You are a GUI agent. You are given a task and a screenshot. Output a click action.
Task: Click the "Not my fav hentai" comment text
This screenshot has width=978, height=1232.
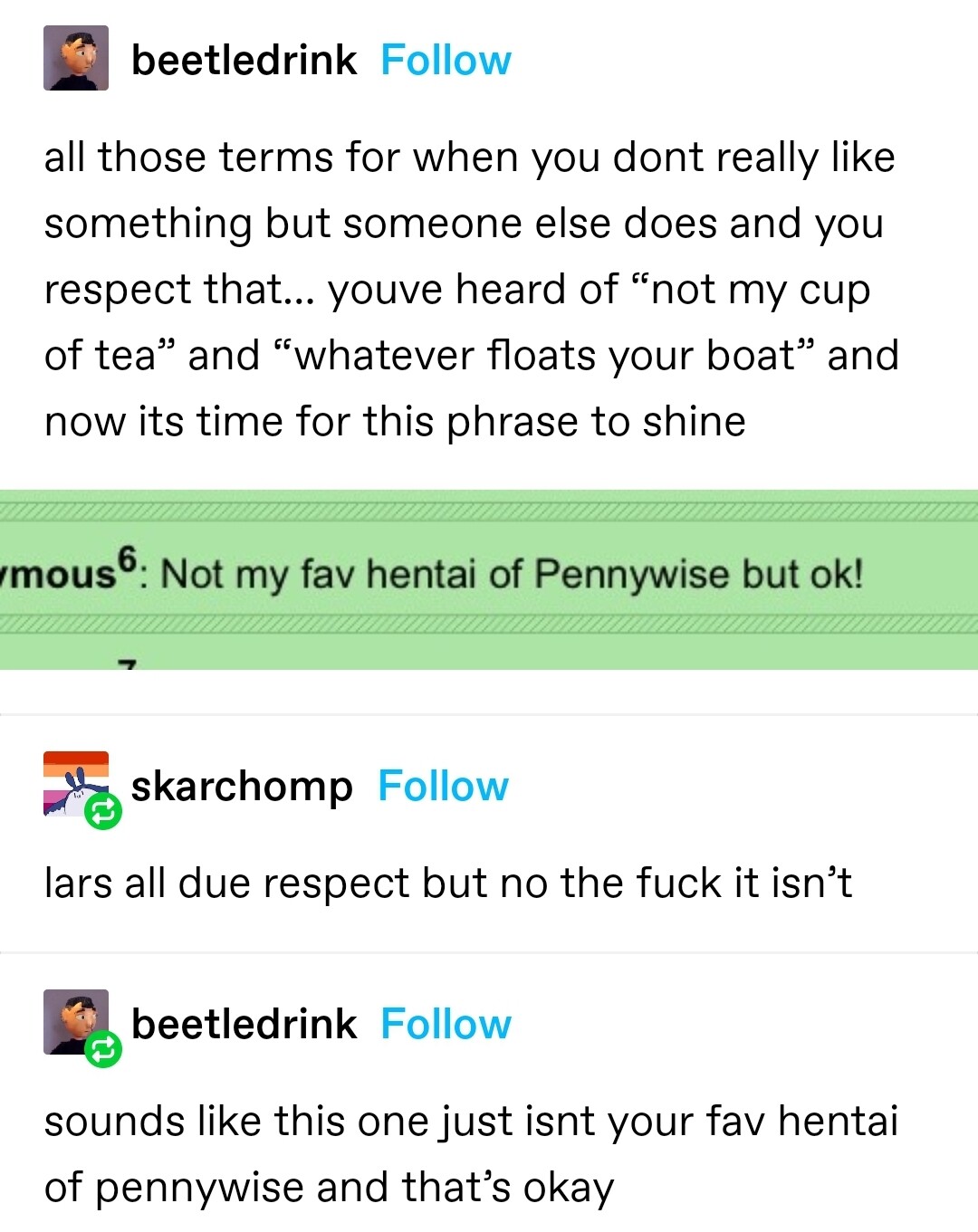512,574
